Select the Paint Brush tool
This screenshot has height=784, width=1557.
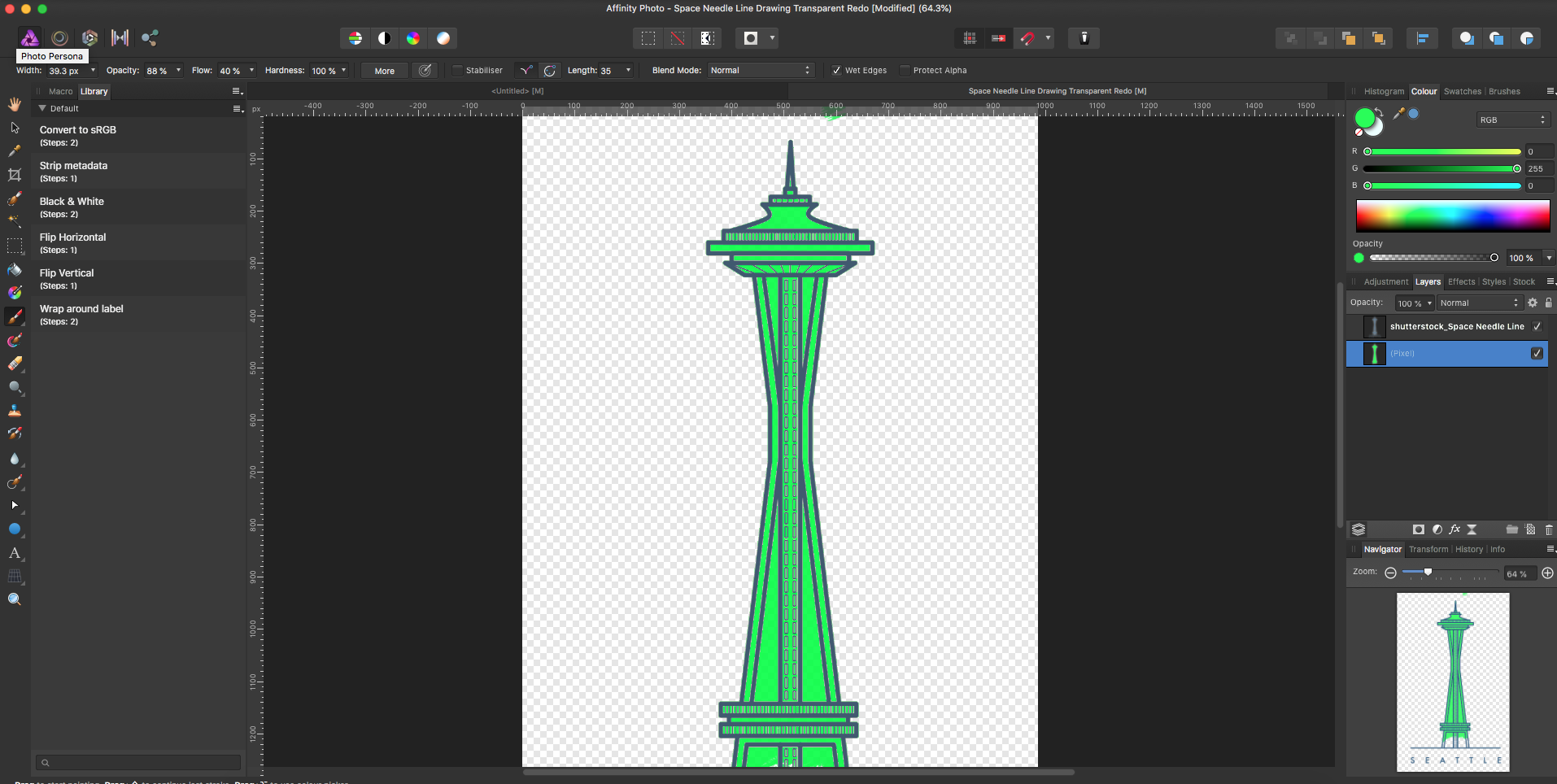tap(15, 316)
